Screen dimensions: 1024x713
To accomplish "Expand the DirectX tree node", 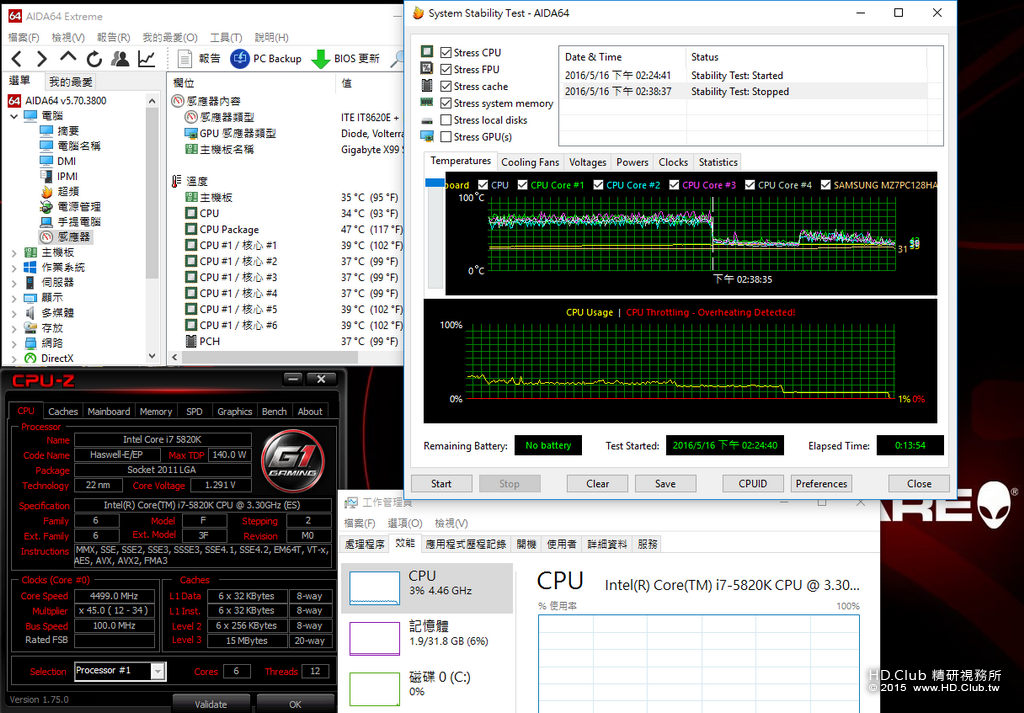I will click(x=14, y=358).
